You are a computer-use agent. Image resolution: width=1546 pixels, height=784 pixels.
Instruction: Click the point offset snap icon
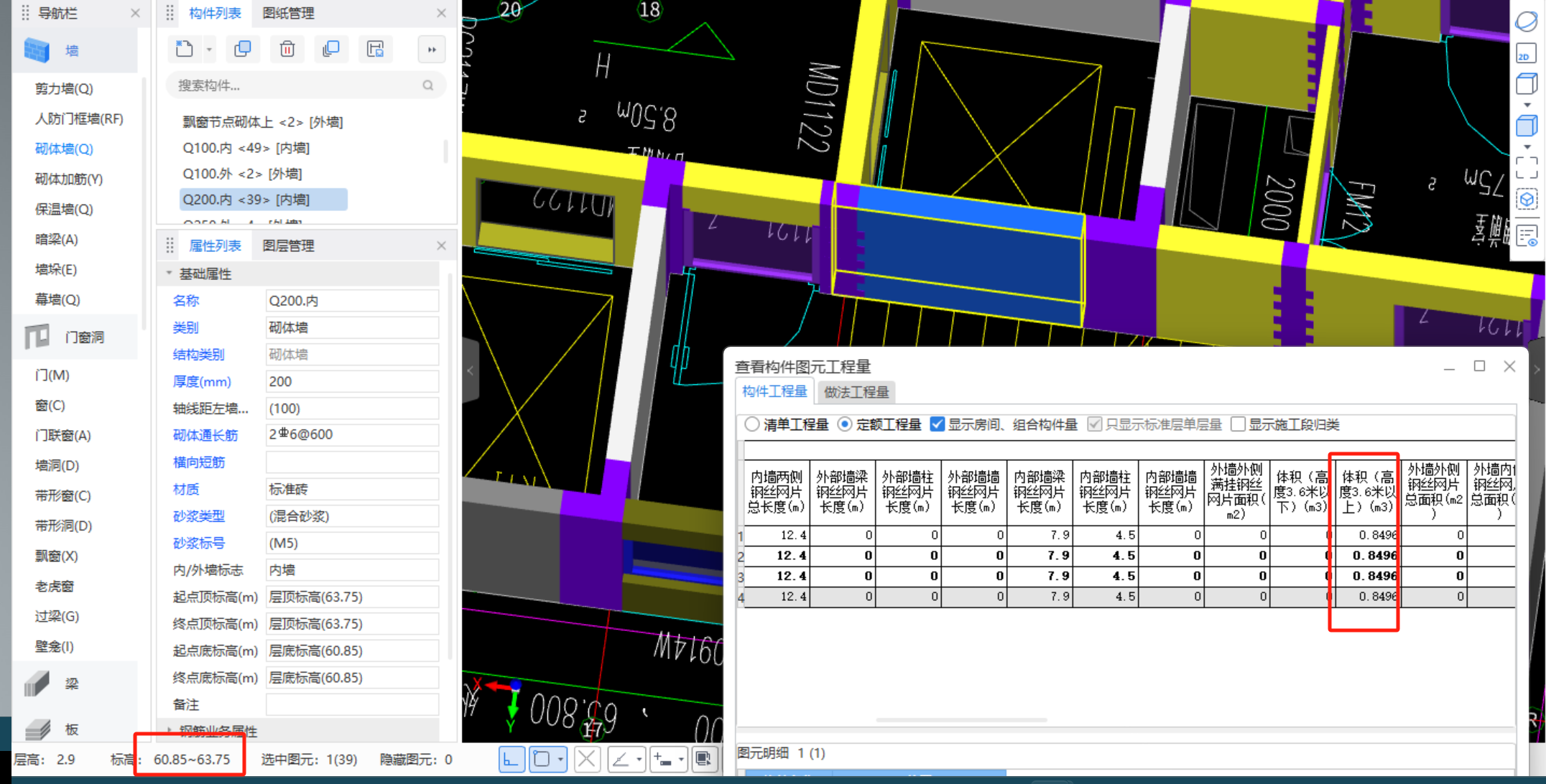pyautogui.click(x=663, y=759)
